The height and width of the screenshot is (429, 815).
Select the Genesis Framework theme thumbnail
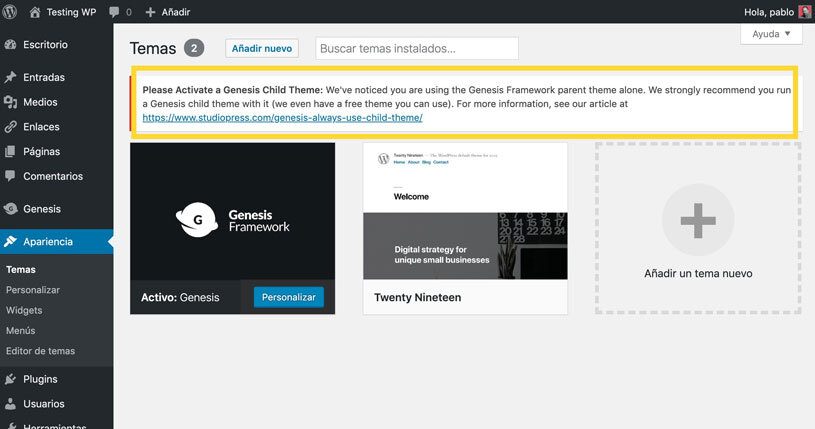tap(232, 212)
